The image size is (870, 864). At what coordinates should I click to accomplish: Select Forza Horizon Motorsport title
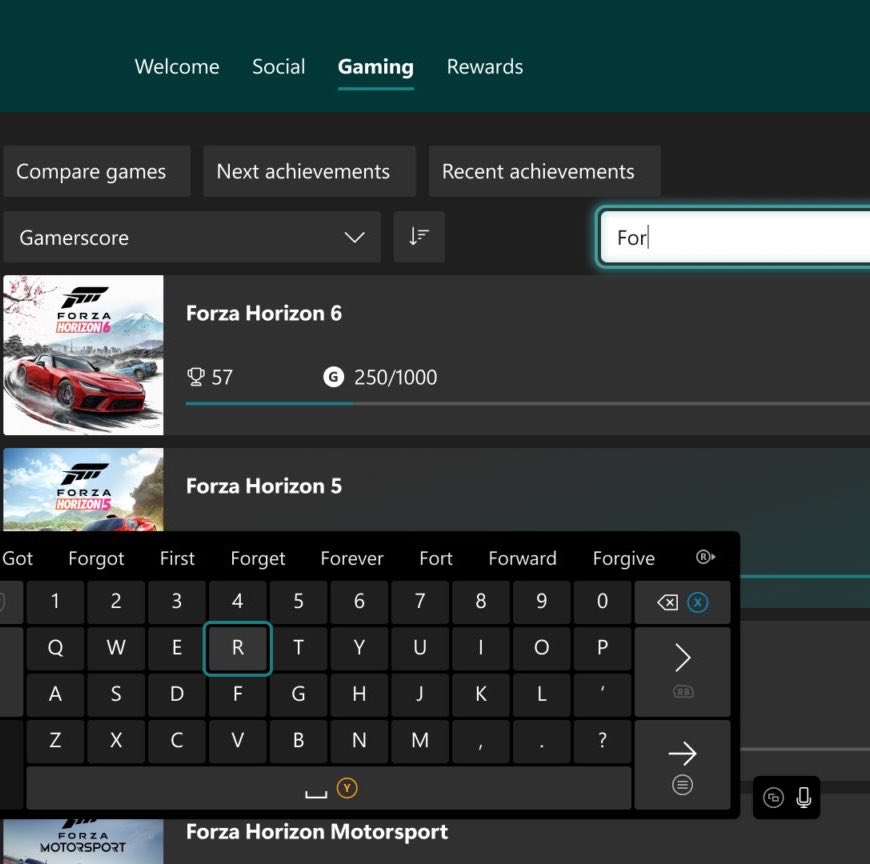coord(317,832)
